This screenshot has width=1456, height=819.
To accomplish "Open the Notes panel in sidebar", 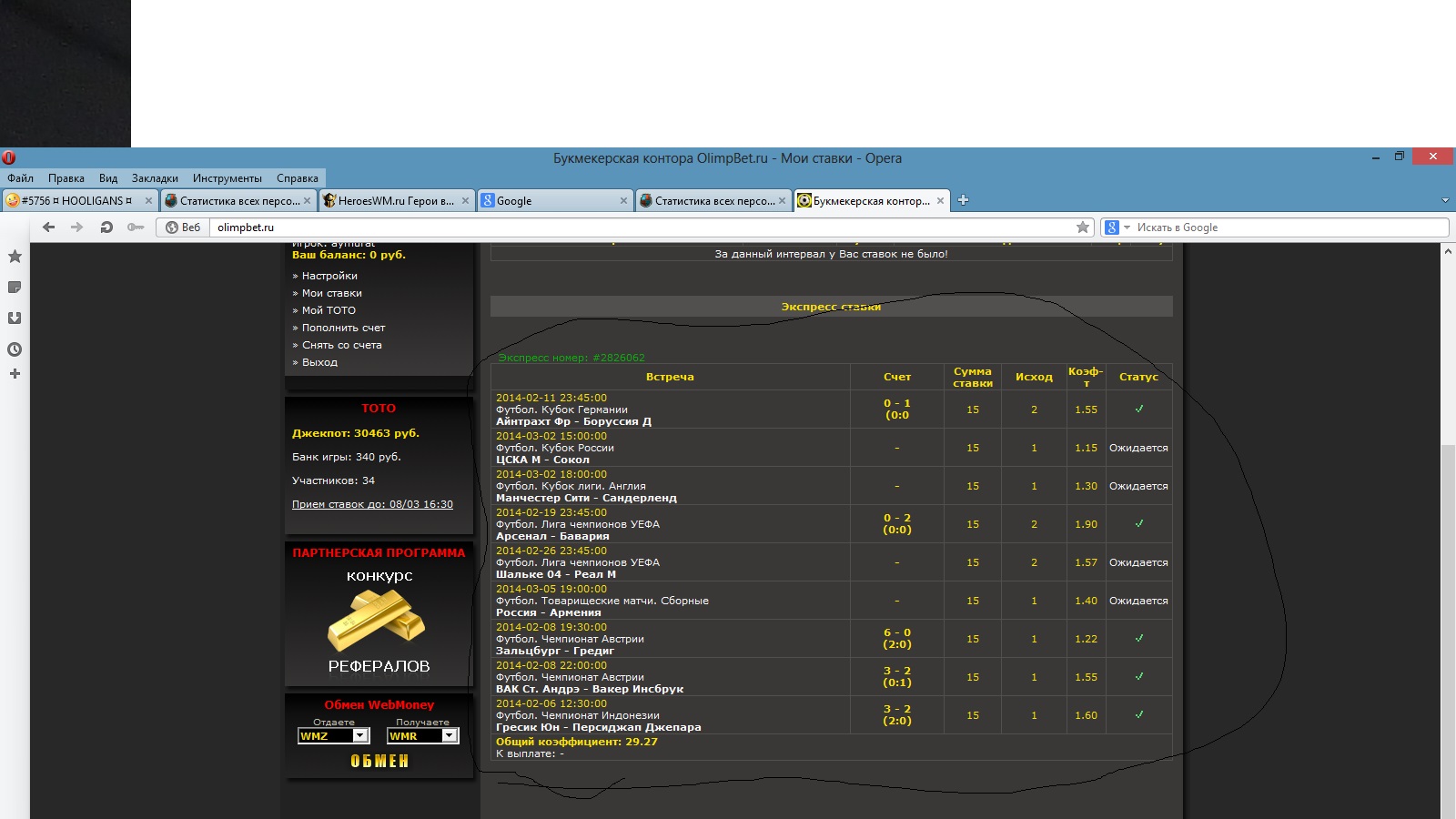I will pos(15,288).
